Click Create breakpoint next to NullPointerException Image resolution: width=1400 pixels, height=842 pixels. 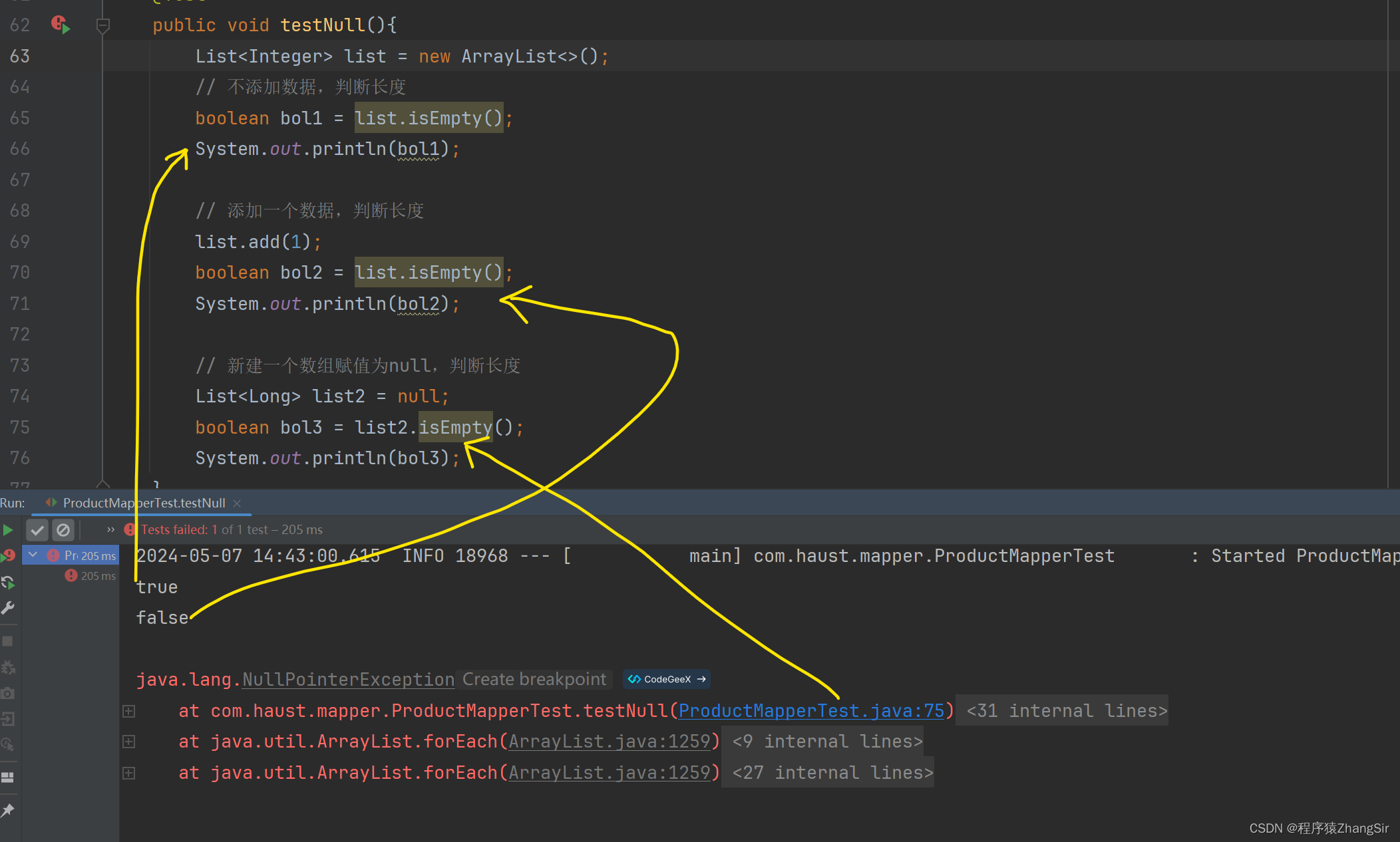(x=534, y=680)
